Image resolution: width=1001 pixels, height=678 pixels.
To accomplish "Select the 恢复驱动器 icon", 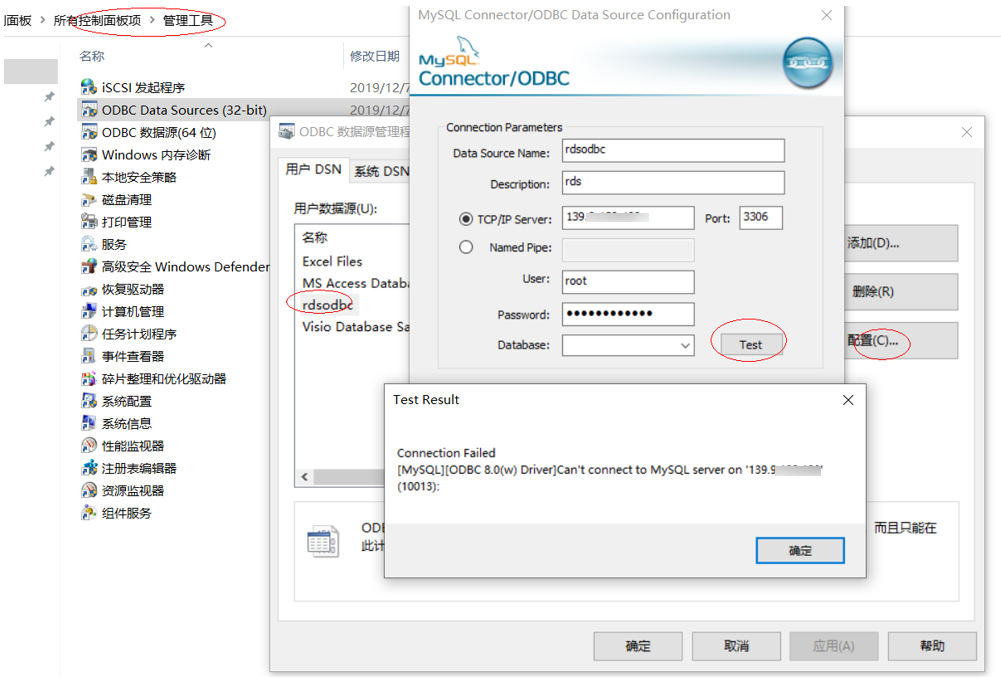I will coord(89,289).
